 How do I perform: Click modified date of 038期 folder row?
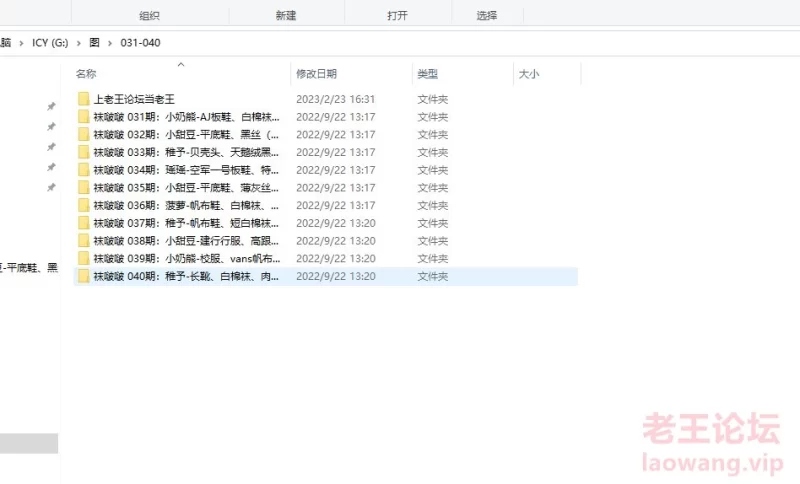coord(336,241)
